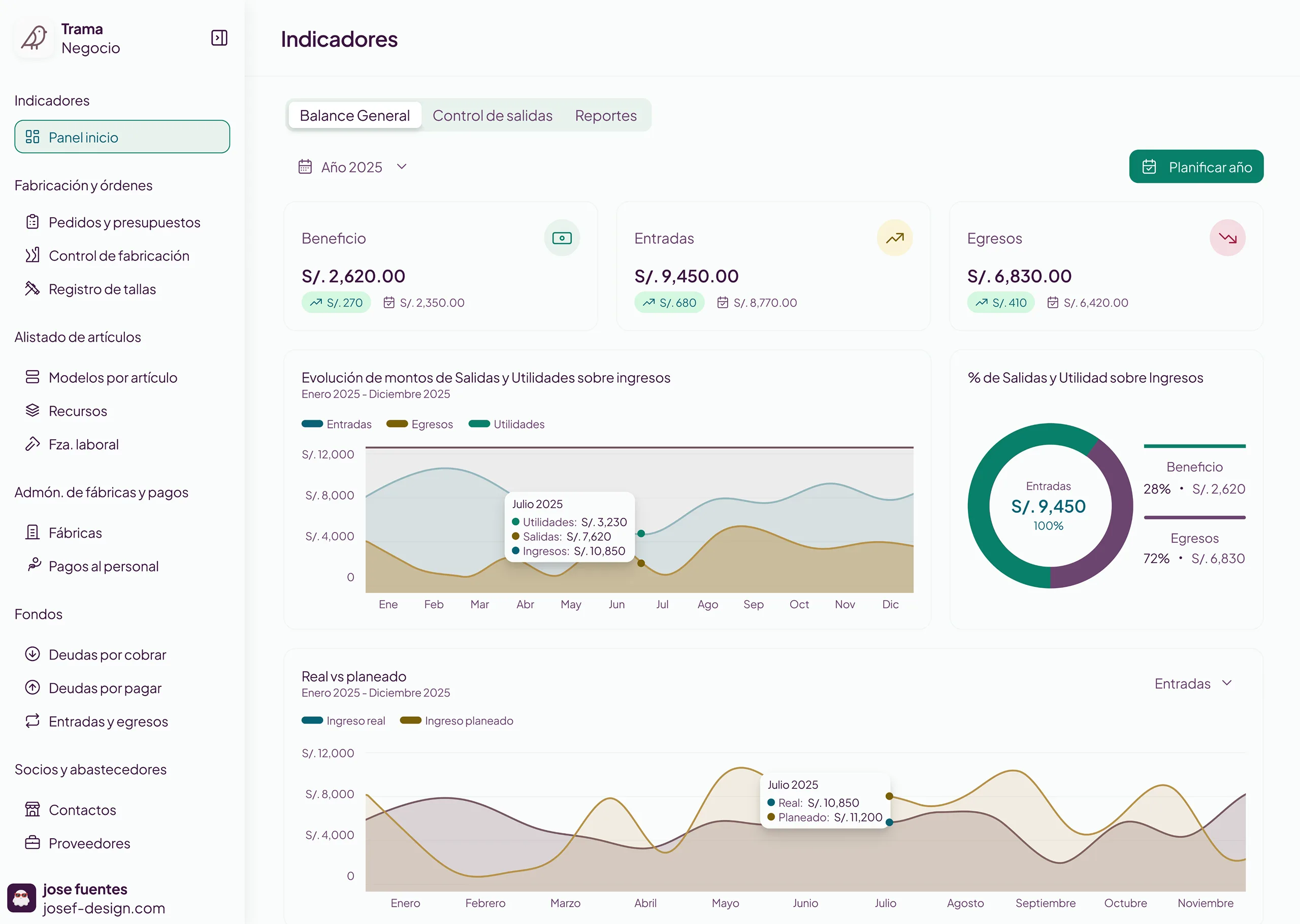This screenshot has width=1300, height=924.
Task: Open Pagos al personal
Action: 92,566
